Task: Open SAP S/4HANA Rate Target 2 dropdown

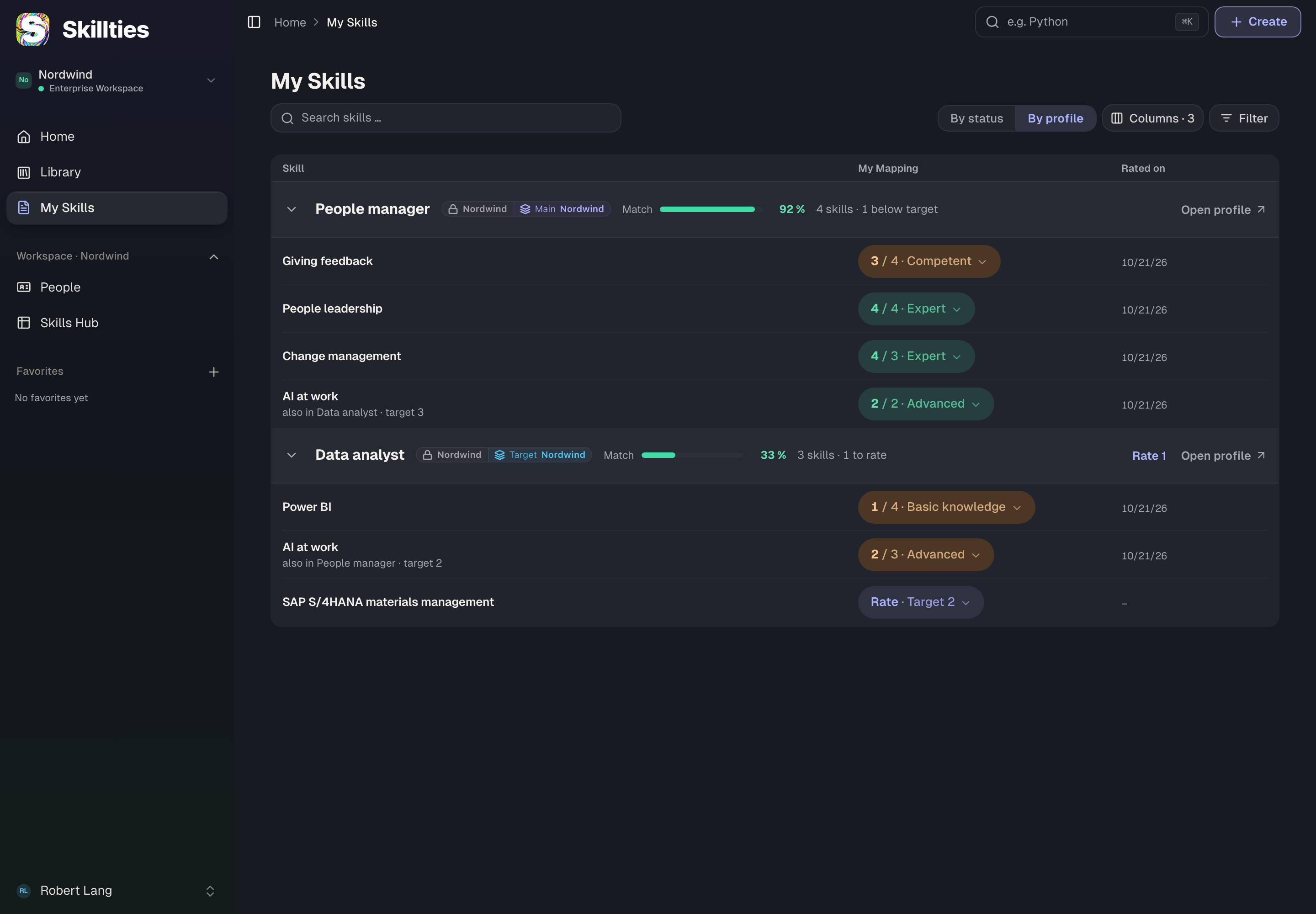Action: 921,602
